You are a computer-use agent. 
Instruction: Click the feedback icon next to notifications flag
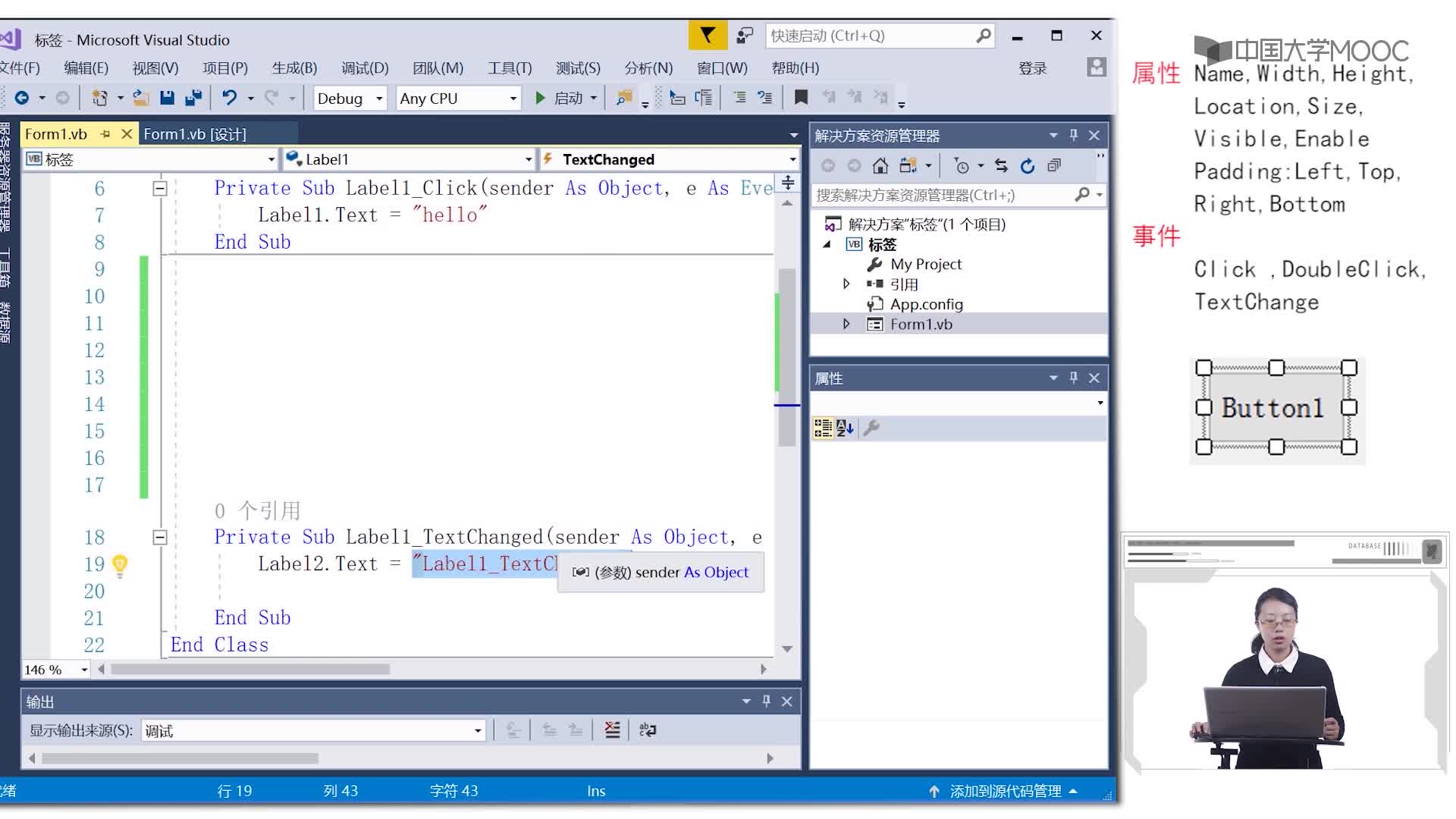point(745,36)
